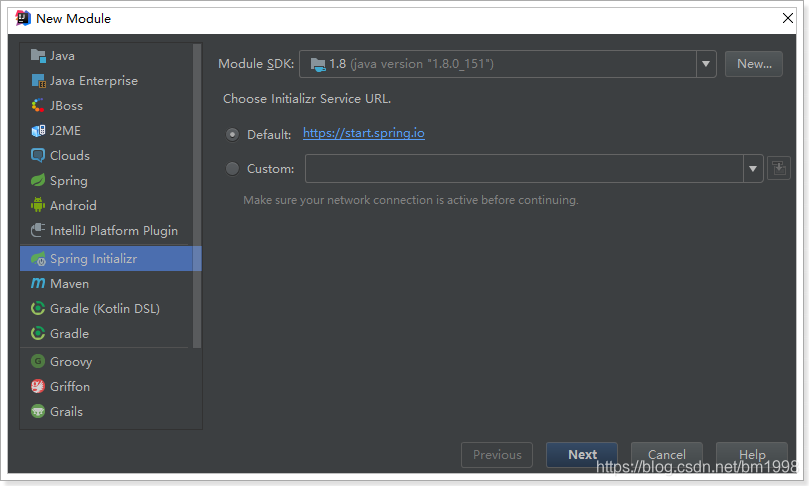Click the Grails icon
Image resolution: width=809 pixels, height=486 pixels.
coord(38,411)
